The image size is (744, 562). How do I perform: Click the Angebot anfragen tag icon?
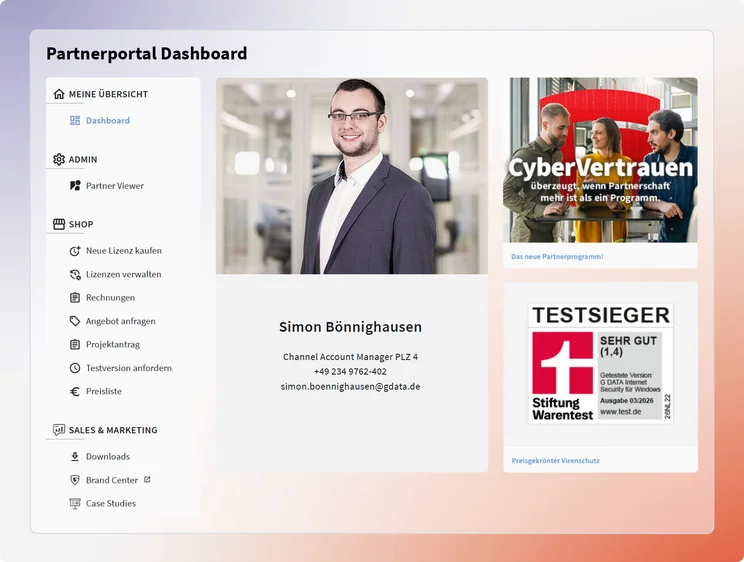click(75, 321)
